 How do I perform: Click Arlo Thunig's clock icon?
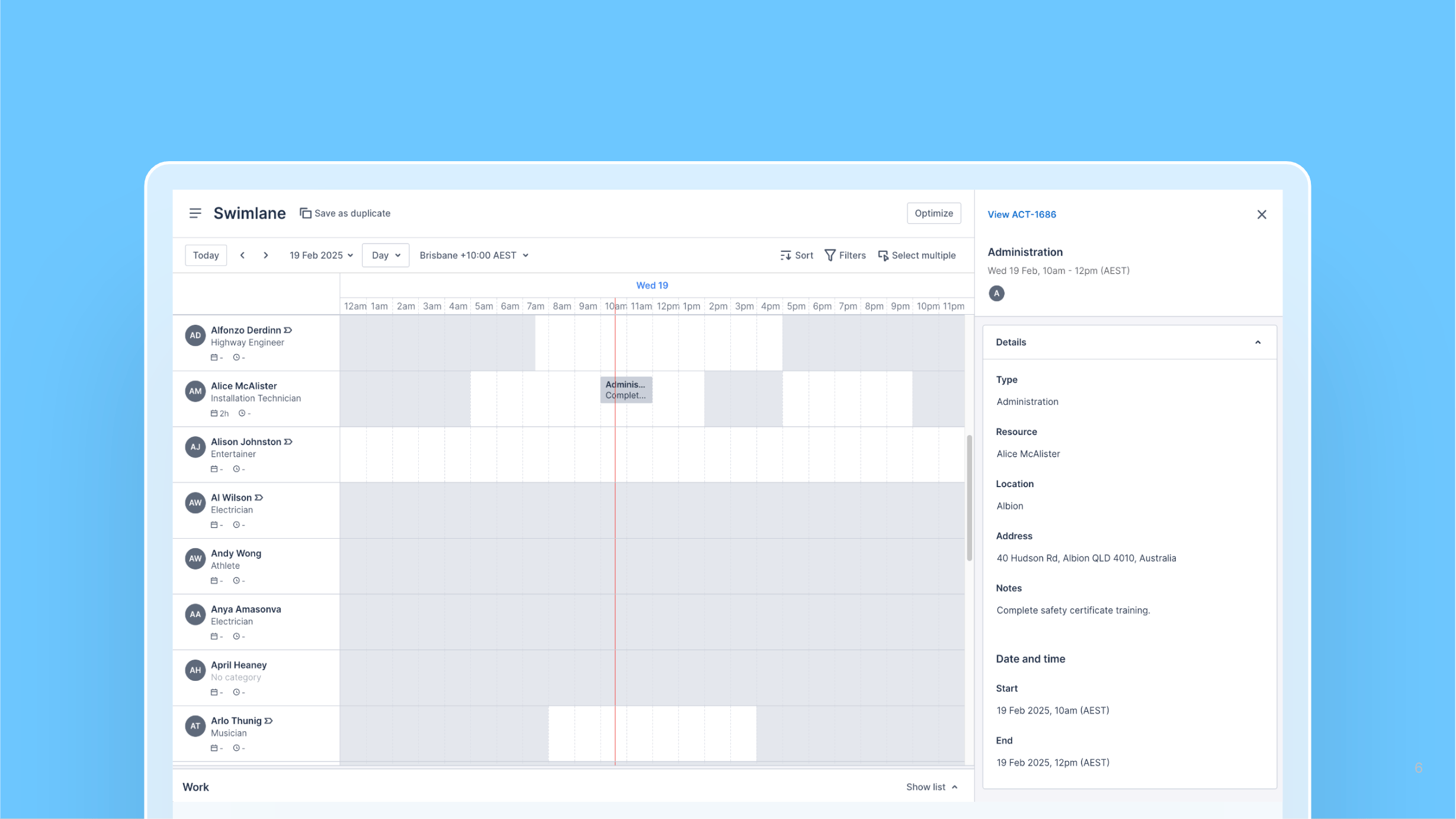[236, 748]
